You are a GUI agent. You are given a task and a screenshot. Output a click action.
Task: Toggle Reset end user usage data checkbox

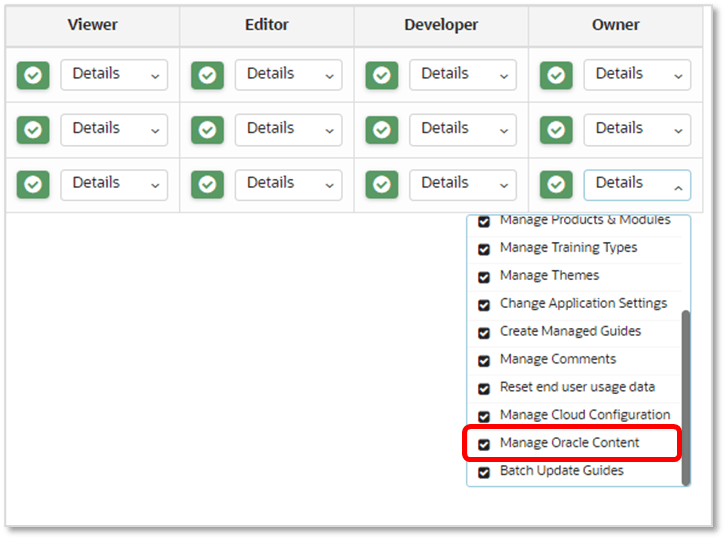[484, 389]
